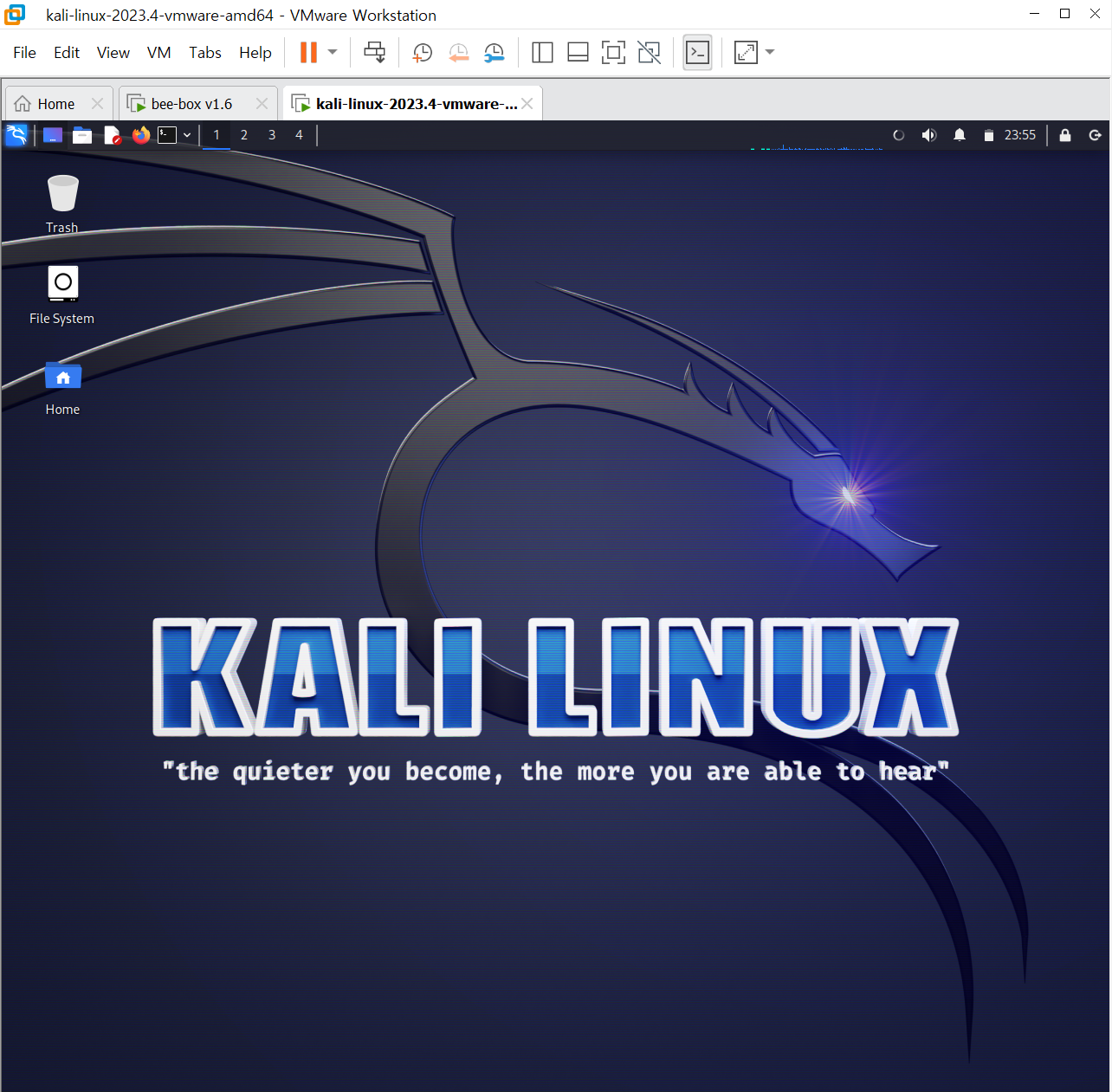Open the View menu
Screen dimensions: 1112x1092
pos(113,53)
